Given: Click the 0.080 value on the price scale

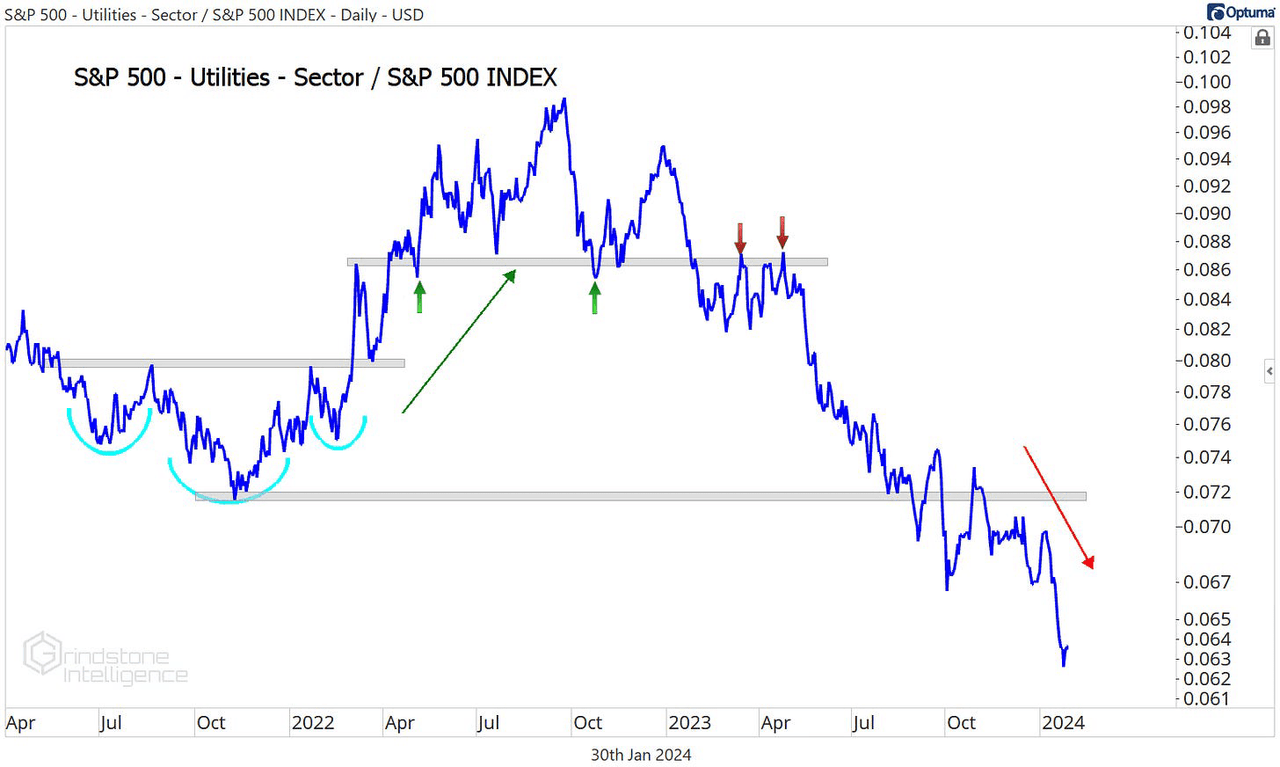Looking at the screenshot, I should pos(1207,360).
